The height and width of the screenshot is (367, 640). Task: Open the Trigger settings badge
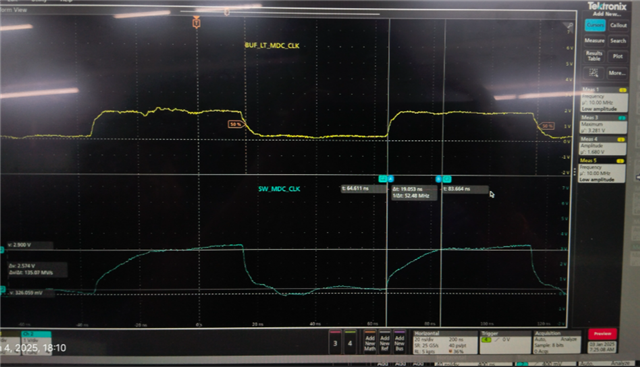click(x=505, y=342)
